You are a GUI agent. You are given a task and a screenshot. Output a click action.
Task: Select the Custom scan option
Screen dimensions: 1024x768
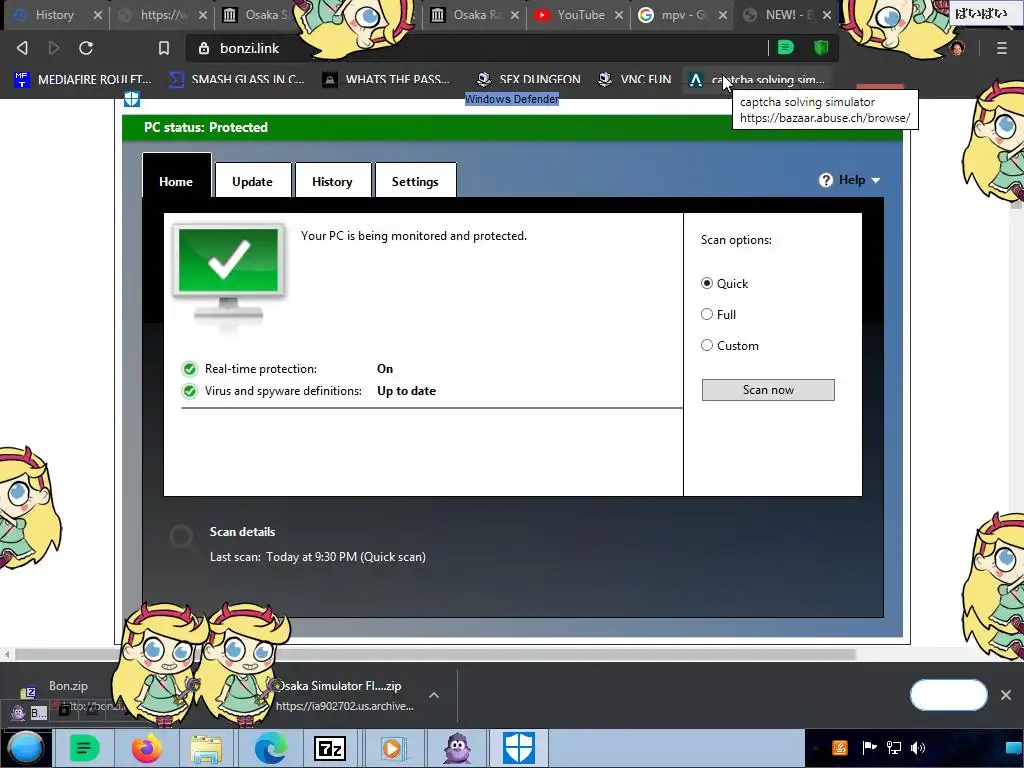pyautogui.click(x=707, y=345)
